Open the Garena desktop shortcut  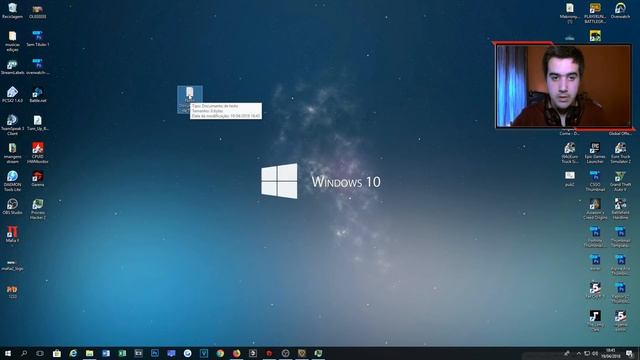click(38, 179)
